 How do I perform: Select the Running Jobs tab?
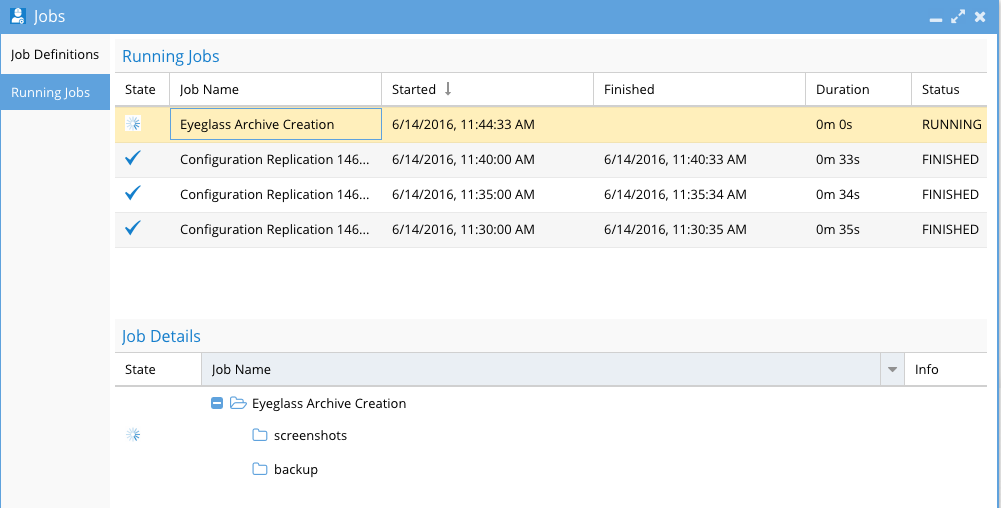(x=55, y=93)
